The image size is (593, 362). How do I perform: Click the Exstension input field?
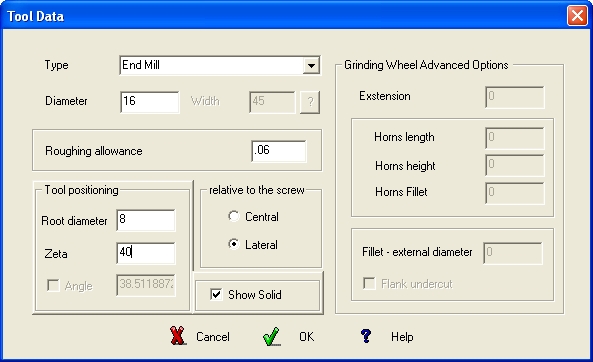coord(515,97)
